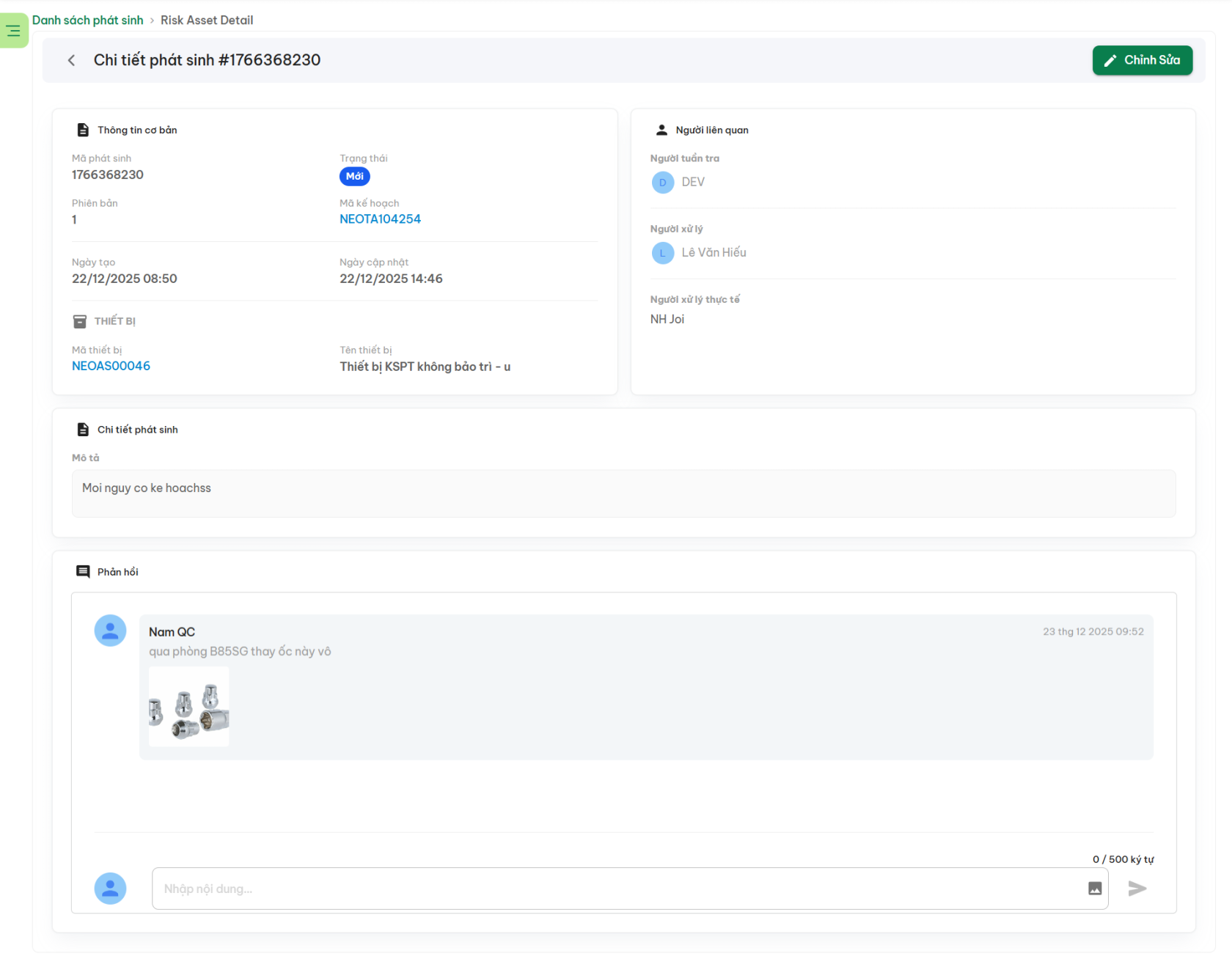
Task: Open the attached bolts image thumbnail
Action: tap(189, 707)
